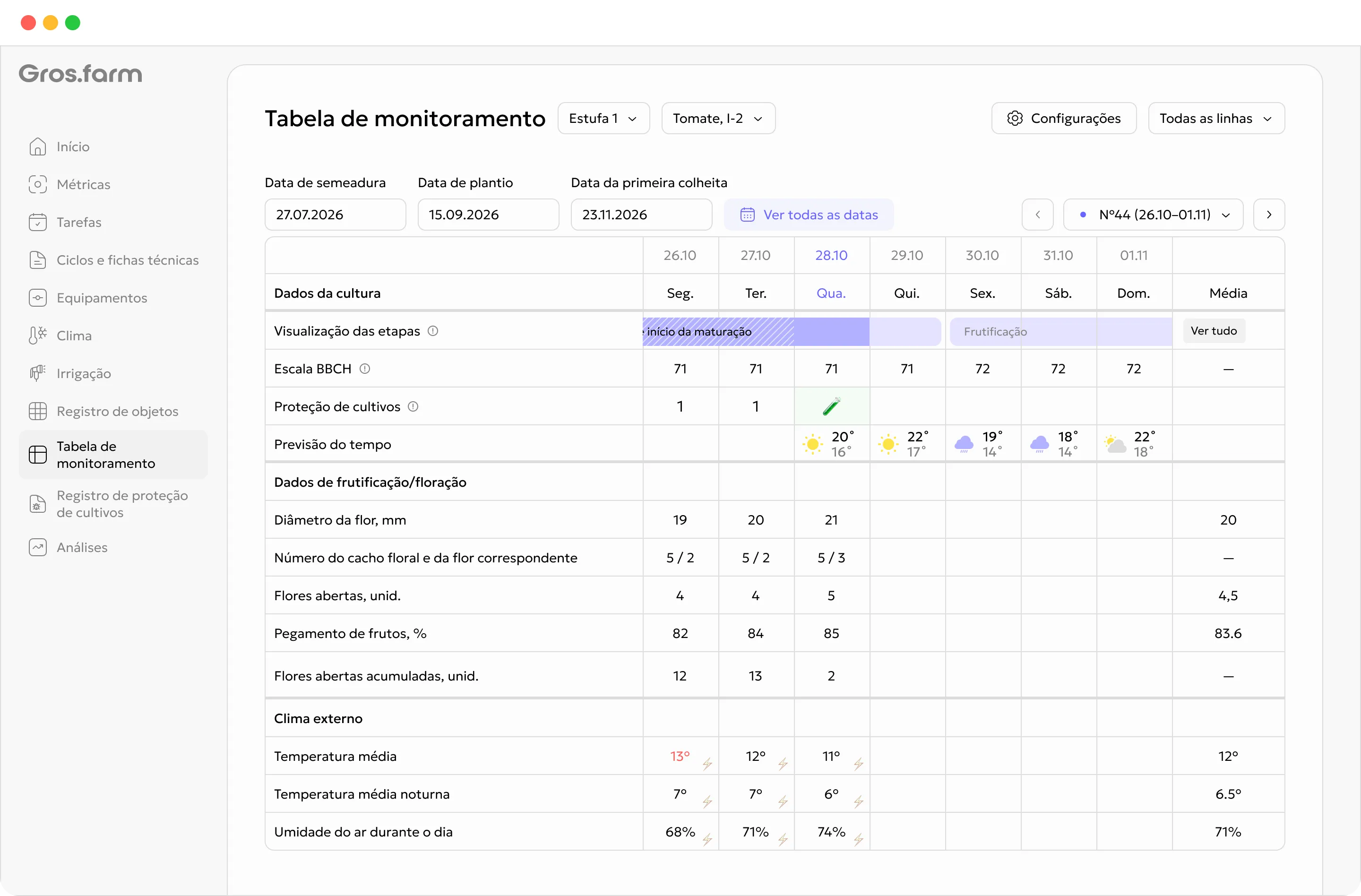The width and height of the screenshot is (1361, 896).
Task: Click lightning icon beside 13° temperature
Action: pyautogui.click(x=707, y=764)
